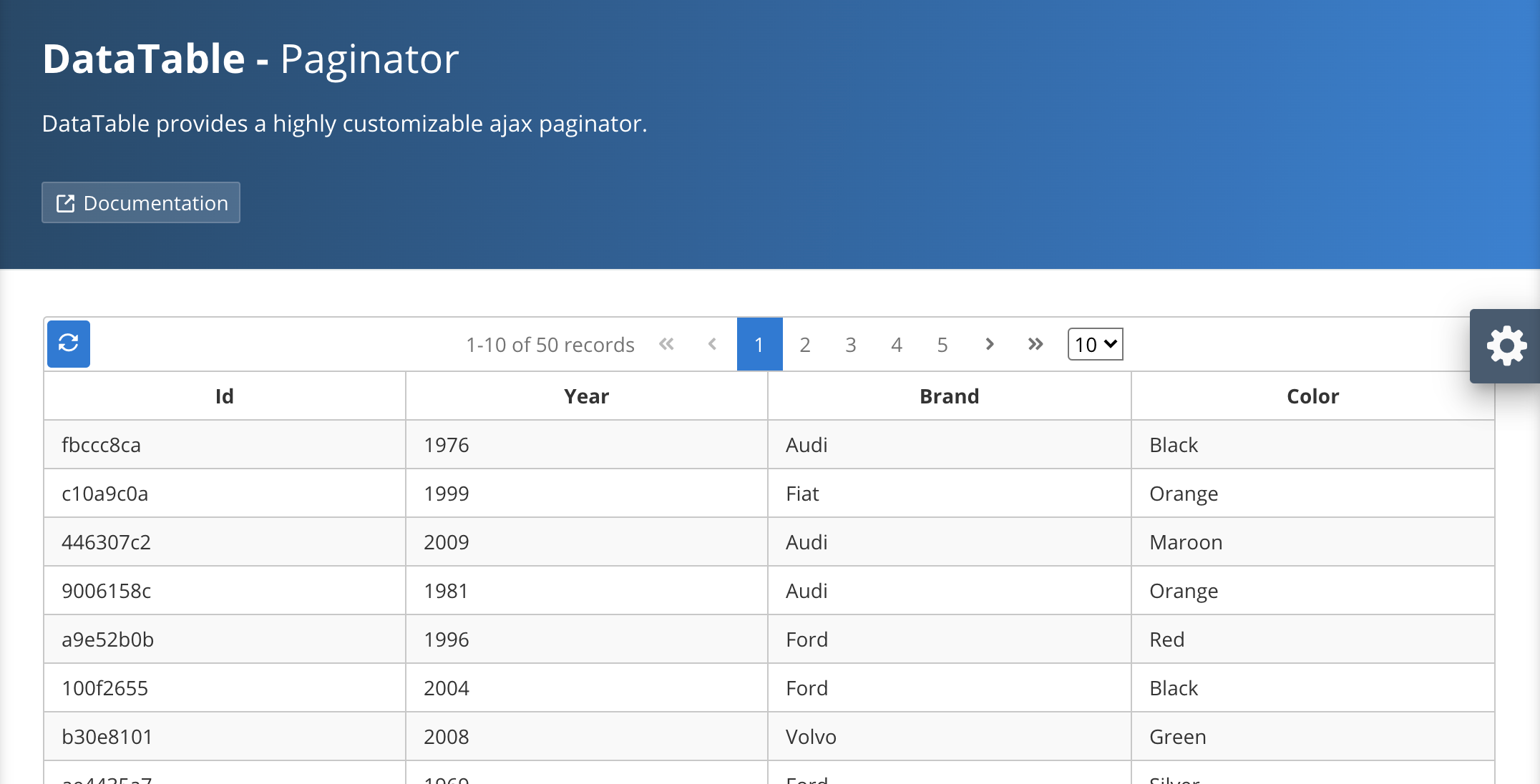Image resolution: width=1540 pixels, height=784 pixels.
Task: Go to first page with double-left arrows
Action: tap(666, 345)
